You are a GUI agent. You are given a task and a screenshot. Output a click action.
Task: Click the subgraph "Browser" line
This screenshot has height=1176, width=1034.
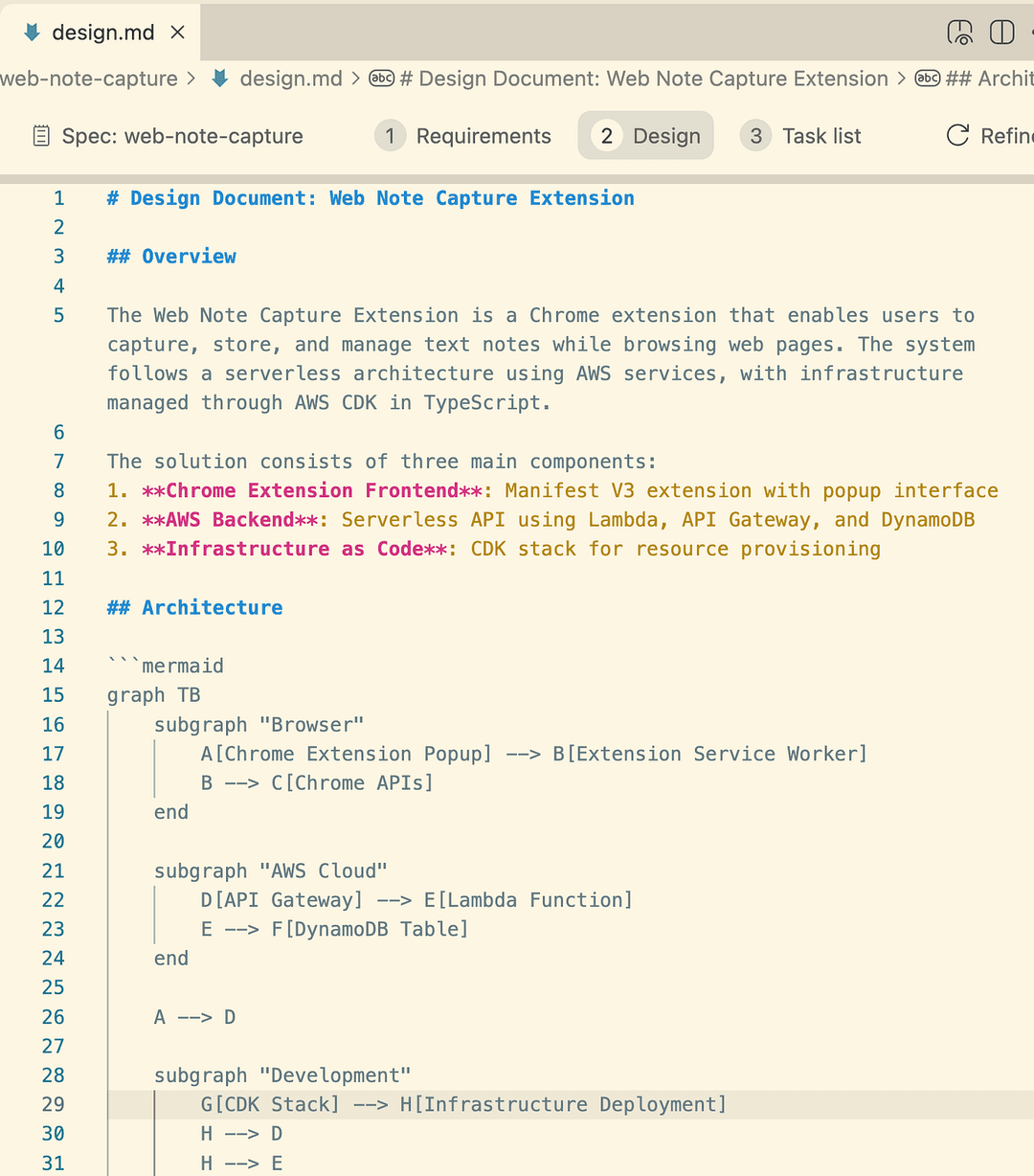tap(258, 724)
